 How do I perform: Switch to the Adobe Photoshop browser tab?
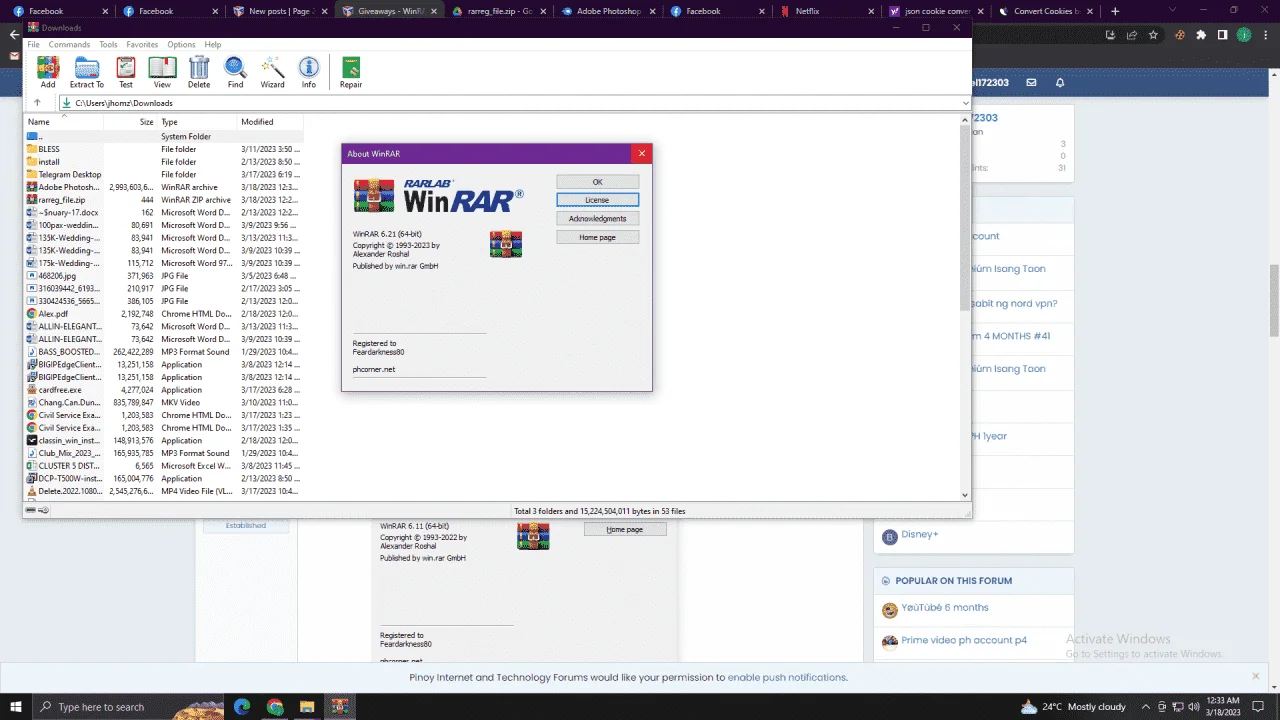tap(608, 11)
